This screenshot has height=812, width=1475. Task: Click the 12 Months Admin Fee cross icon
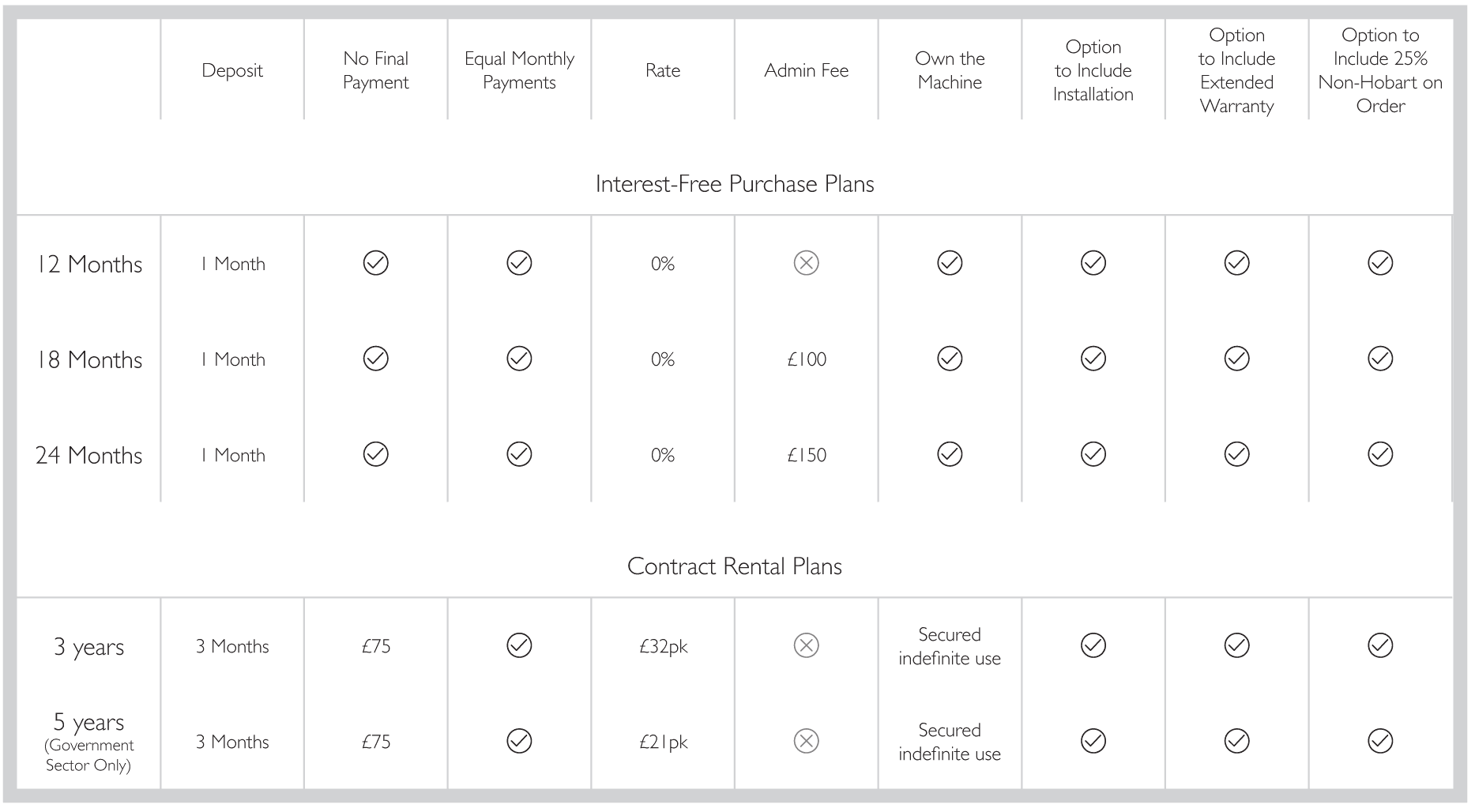pyautogui.click(x=806, y=263)
